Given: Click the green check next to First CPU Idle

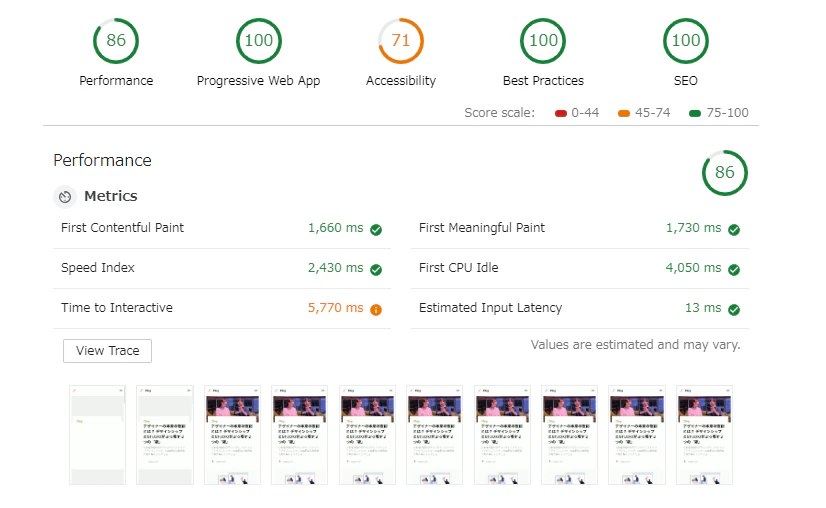Looking at the screenshot, I should (734, 270).
